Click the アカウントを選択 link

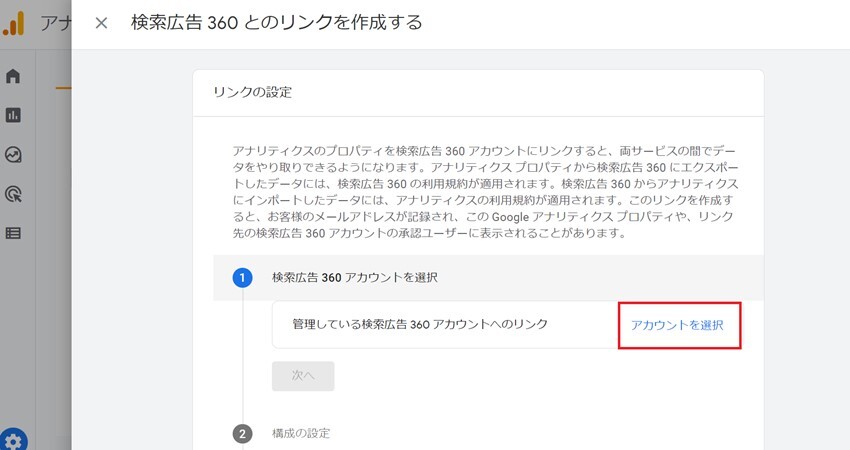[677, 325]
